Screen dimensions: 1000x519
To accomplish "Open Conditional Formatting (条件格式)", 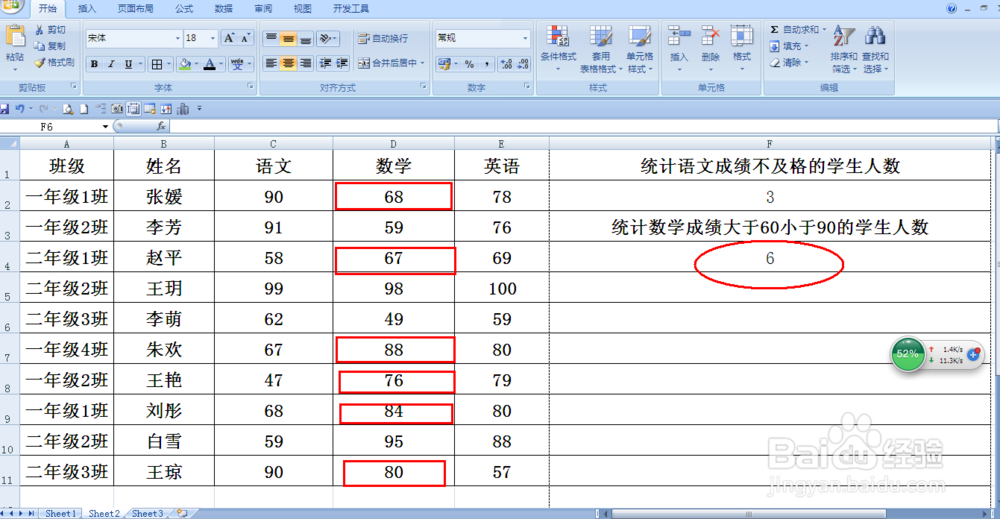I will [x=558, y=48].
